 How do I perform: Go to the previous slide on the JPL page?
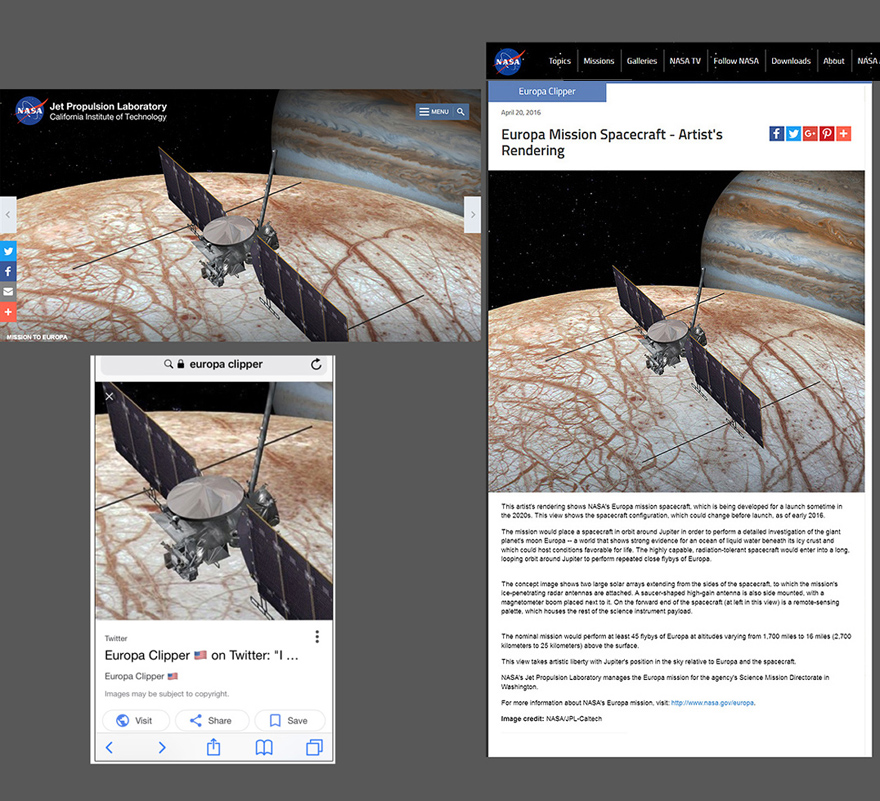(x=8, y=214)
